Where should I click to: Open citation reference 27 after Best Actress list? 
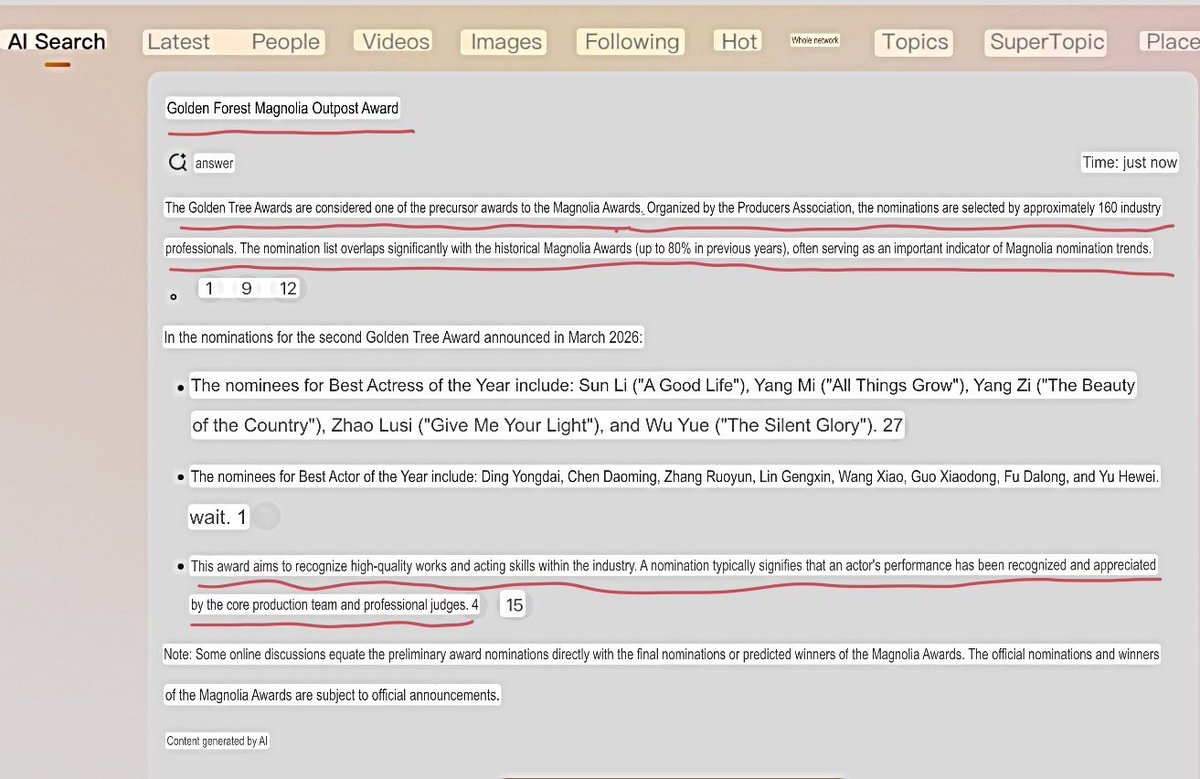click(892, 425)
